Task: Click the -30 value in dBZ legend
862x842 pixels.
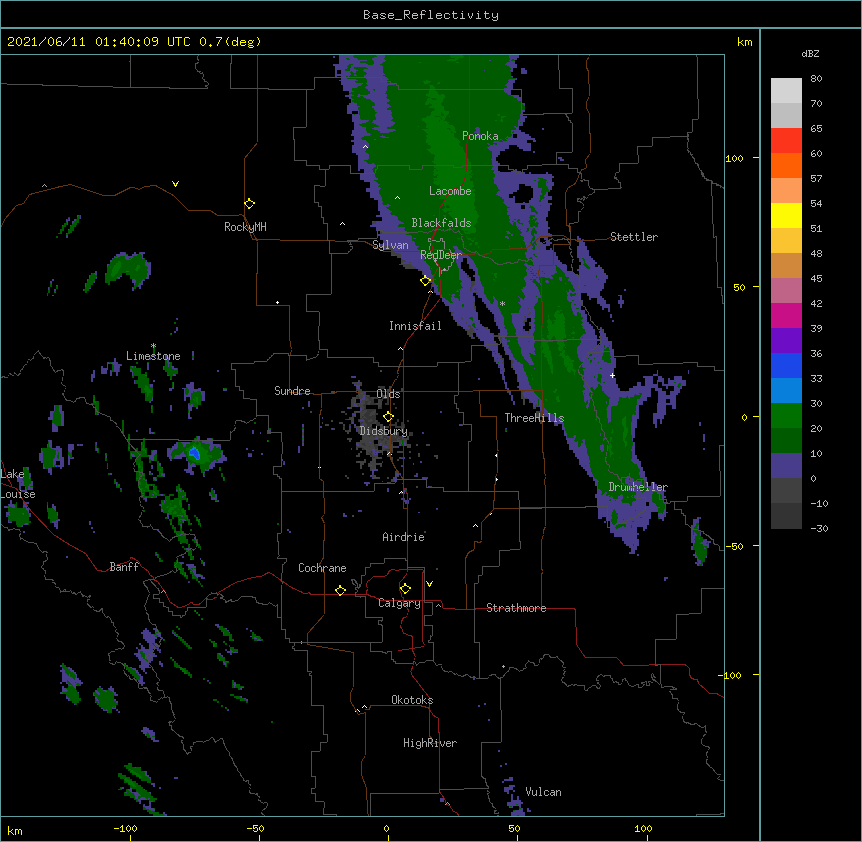Action: [819, 529]
